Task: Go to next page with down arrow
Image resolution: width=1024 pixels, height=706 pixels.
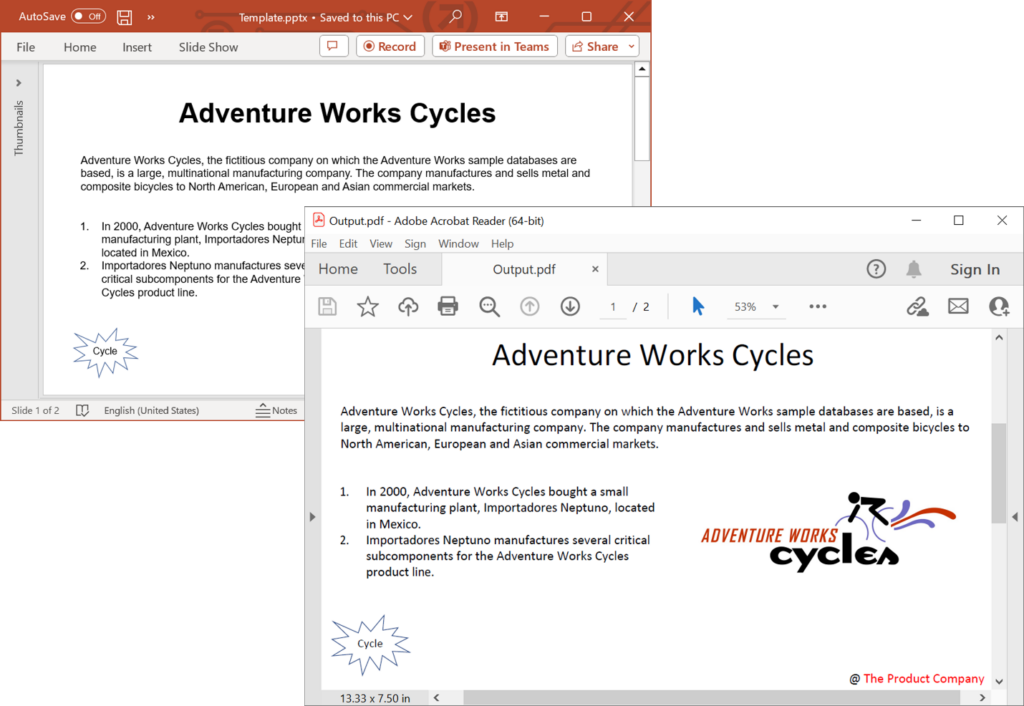Action: 570,307
